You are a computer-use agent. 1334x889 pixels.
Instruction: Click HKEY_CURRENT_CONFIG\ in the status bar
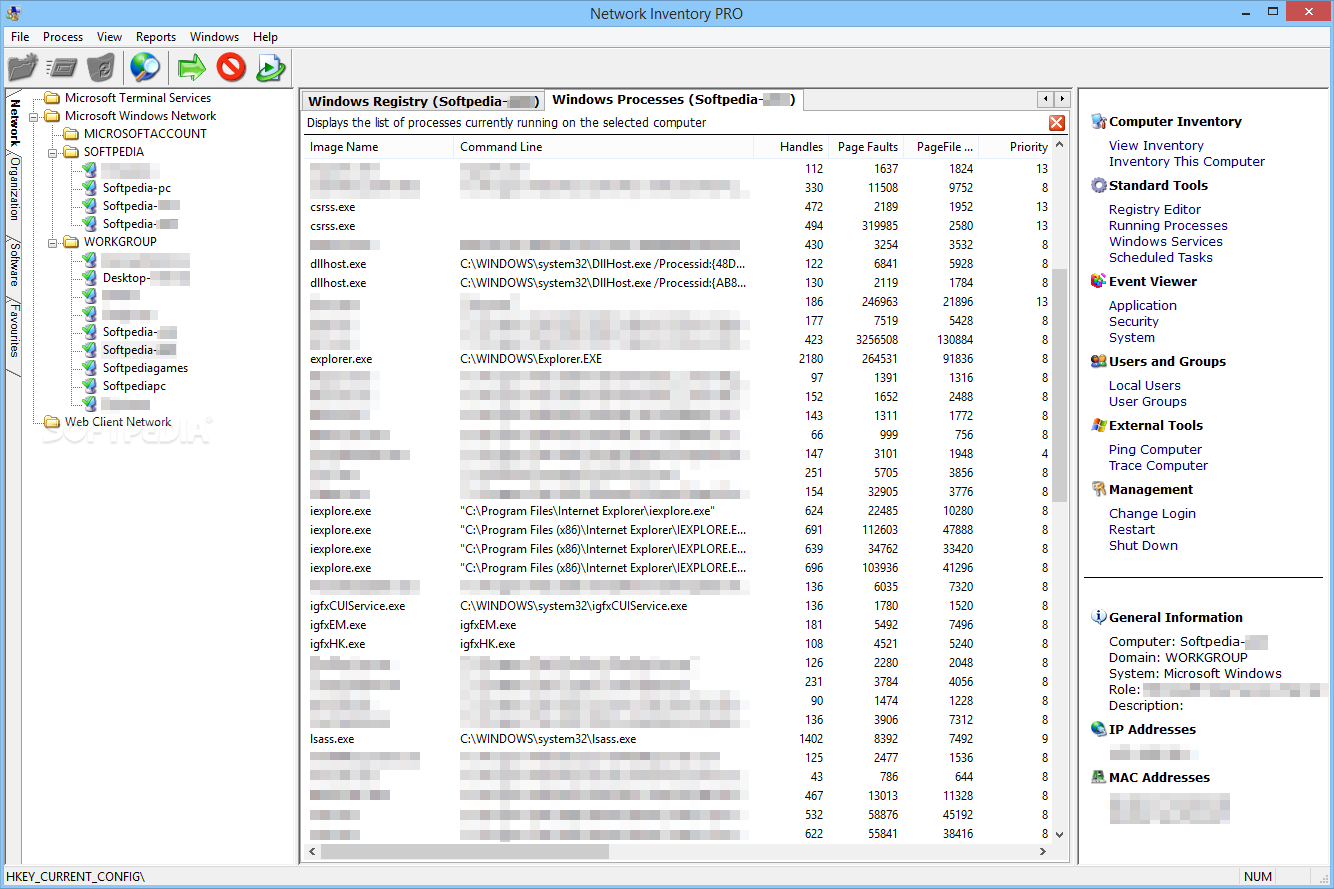click(x=75, y=877)
